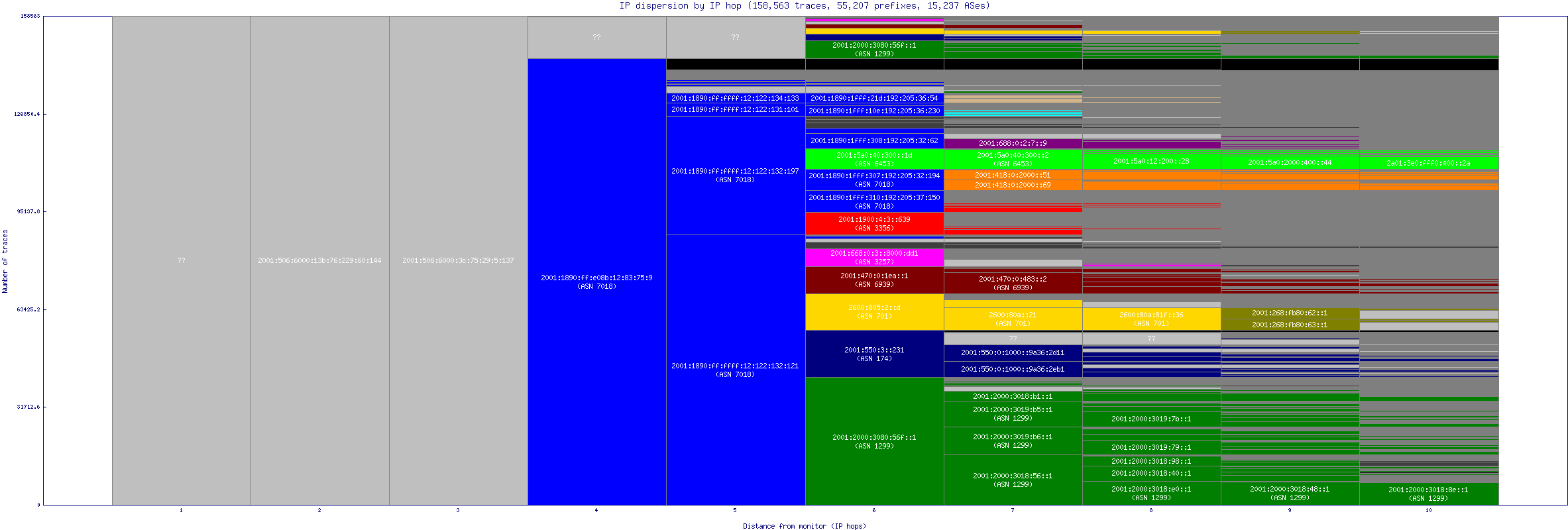1568x530 pixels.
Task: Select navy block 2001:550:0:1000::9a36:2d11
Action: click(1013, 352)
